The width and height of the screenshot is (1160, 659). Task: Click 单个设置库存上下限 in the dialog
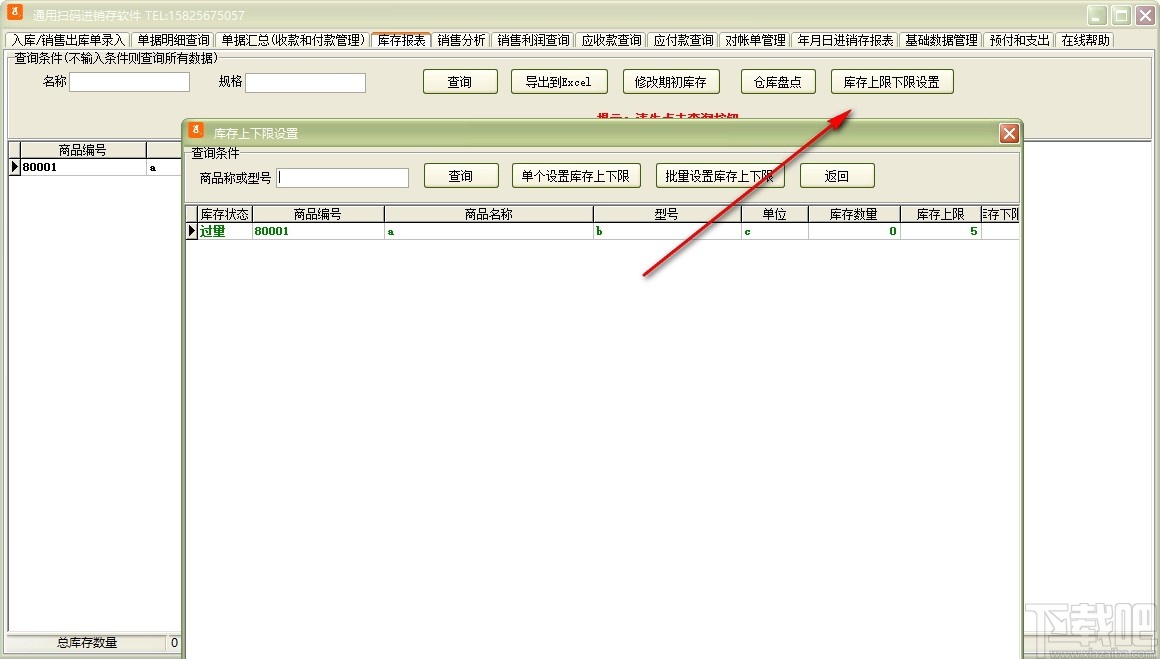[576, 174]
